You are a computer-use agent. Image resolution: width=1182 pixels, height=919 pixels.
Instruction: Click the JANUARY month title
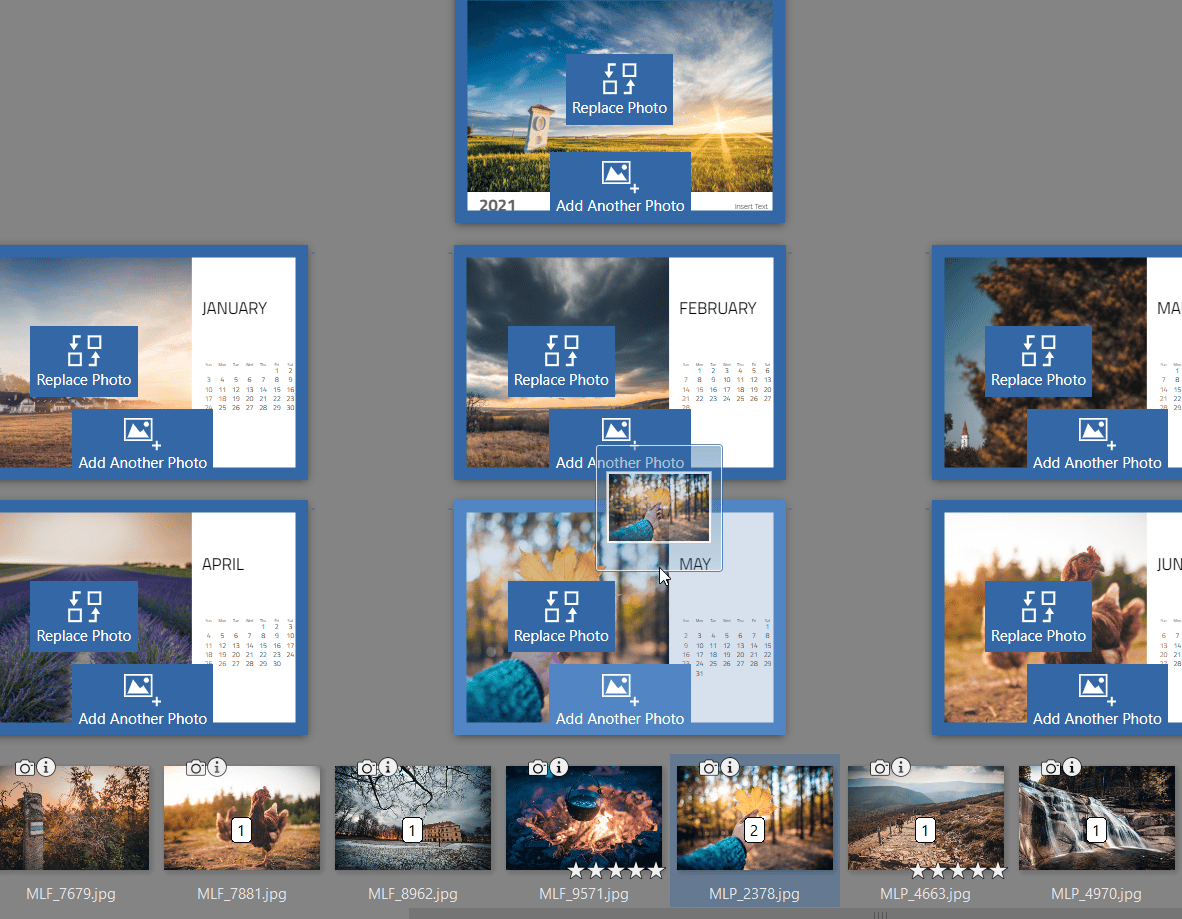[234, 308]
